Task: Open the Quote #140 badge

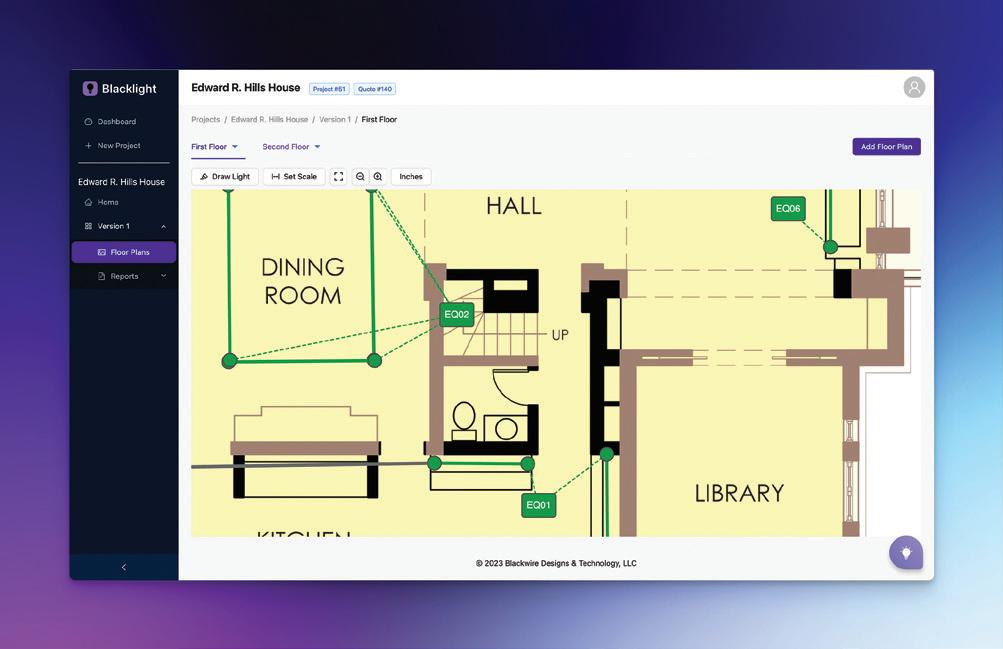Action: click(x=375, y=89)
